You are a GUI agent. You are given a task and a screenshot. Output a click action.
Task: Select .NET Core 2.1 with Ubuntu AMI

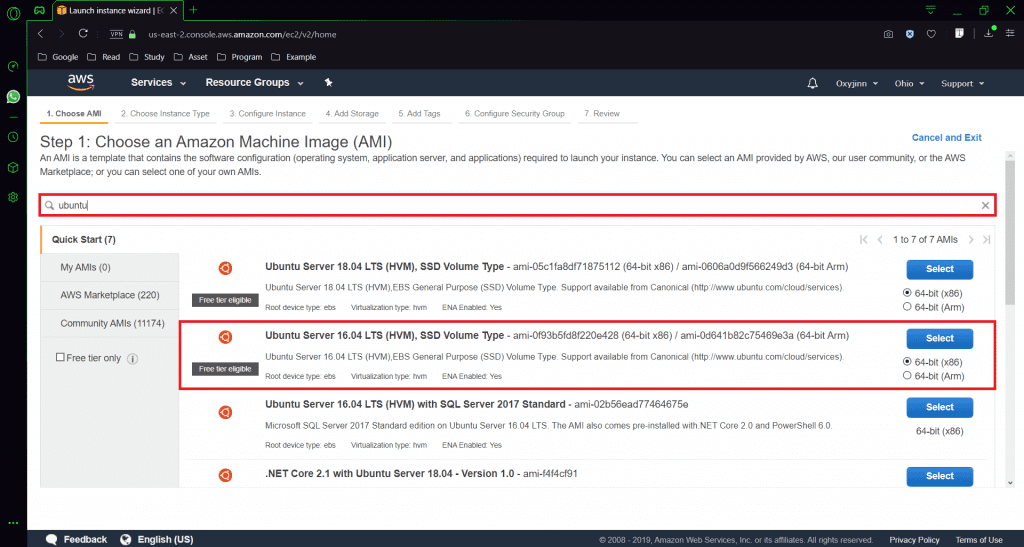tap(939, 476)
